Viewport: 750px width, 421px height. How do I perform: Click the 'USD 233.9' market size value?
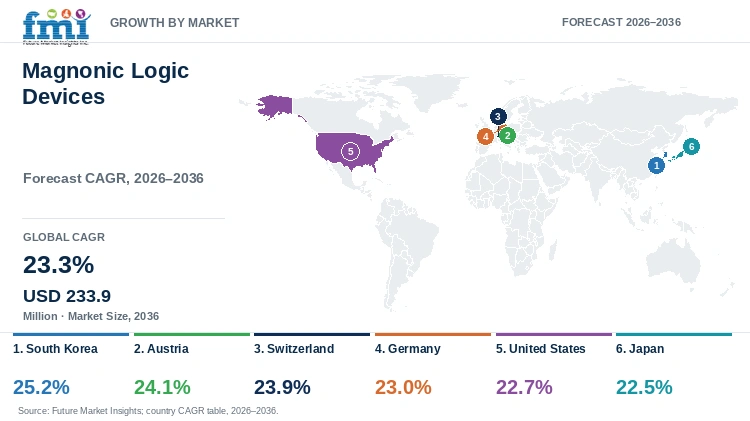(67, 296)
